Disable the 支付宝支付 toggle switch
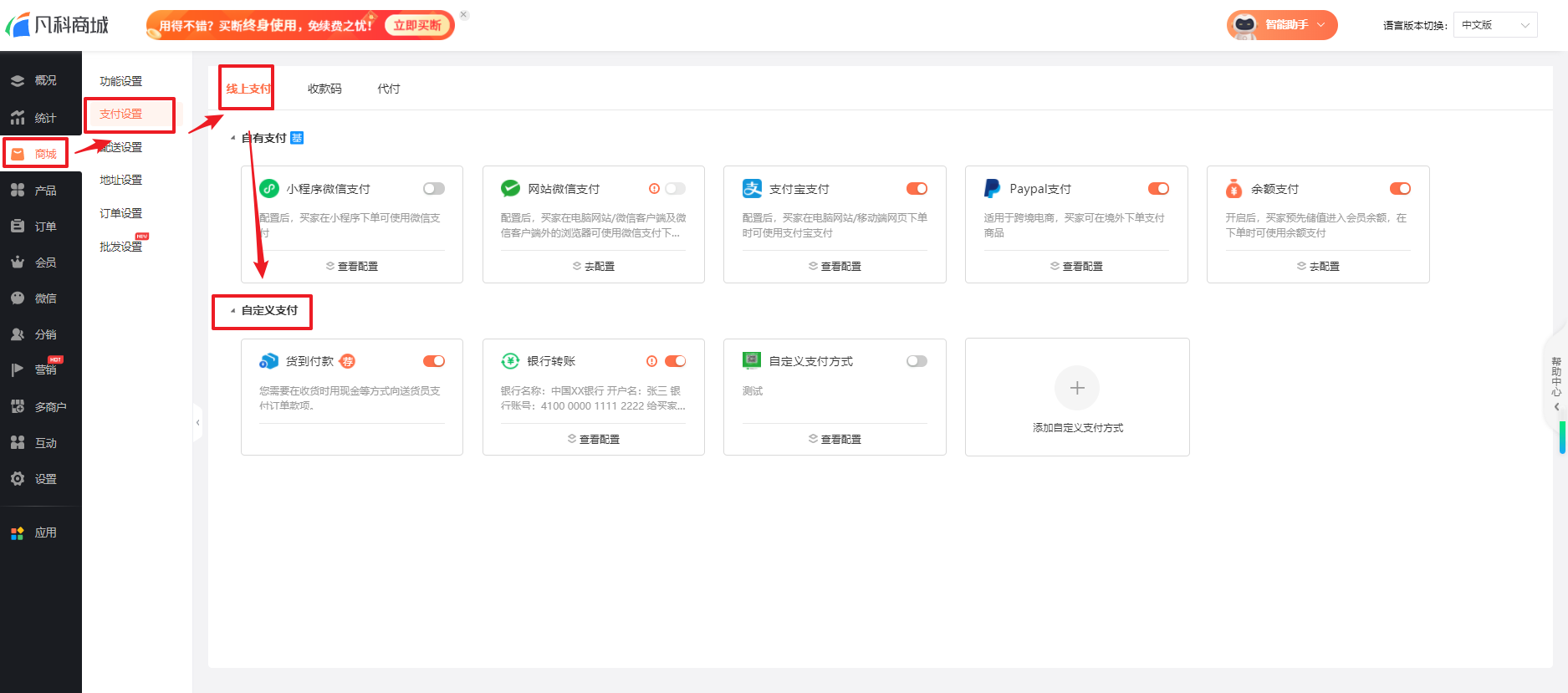 point(917,189)
